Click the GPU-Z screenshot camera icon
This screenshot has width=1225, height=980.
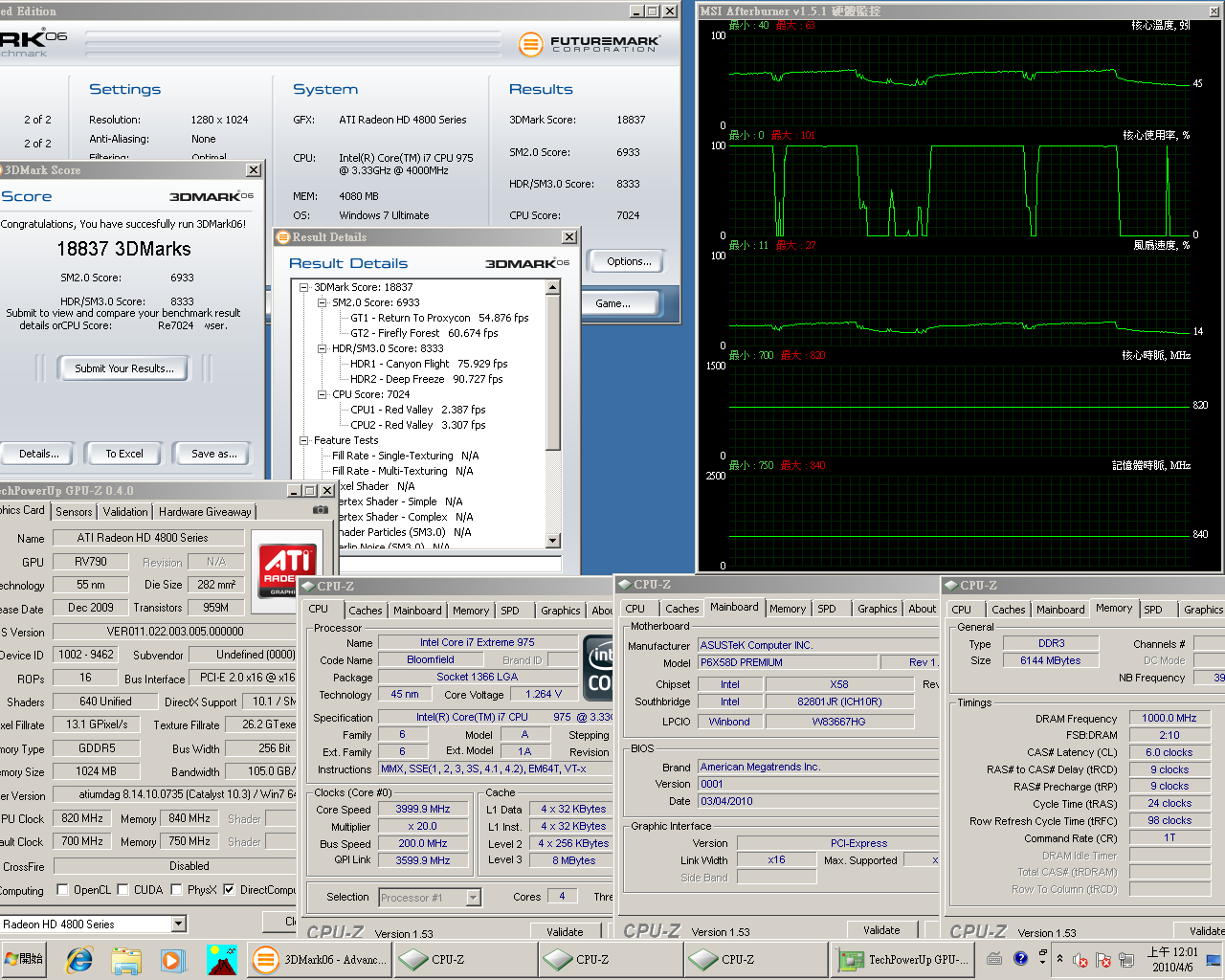321,510
